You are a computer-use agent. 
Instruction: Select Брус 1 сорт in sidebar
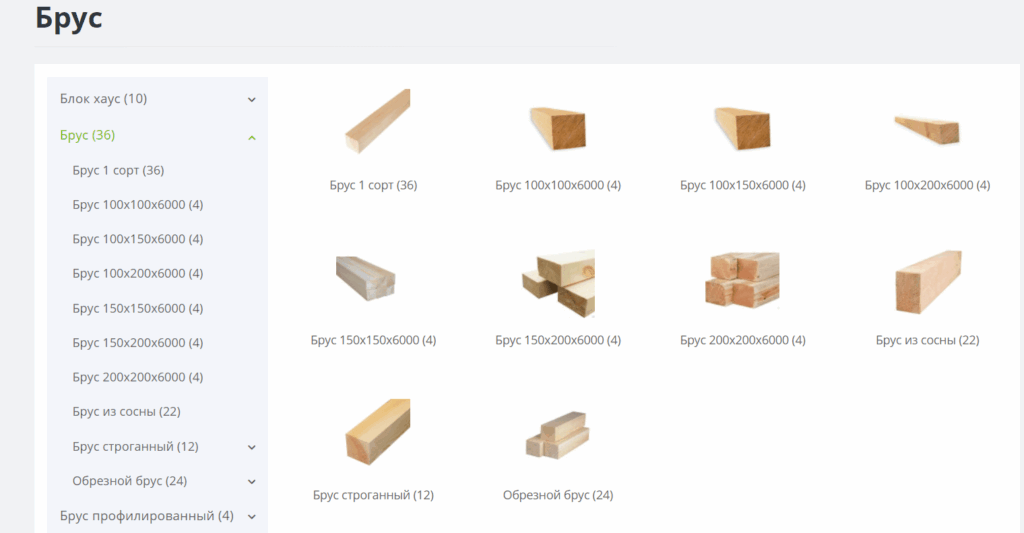tap(118, 170)
